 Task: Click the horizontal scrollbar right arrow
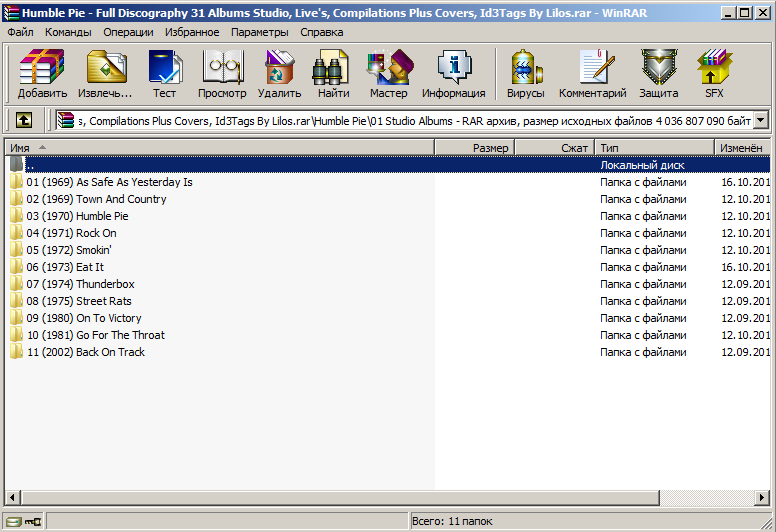(762, 497)
